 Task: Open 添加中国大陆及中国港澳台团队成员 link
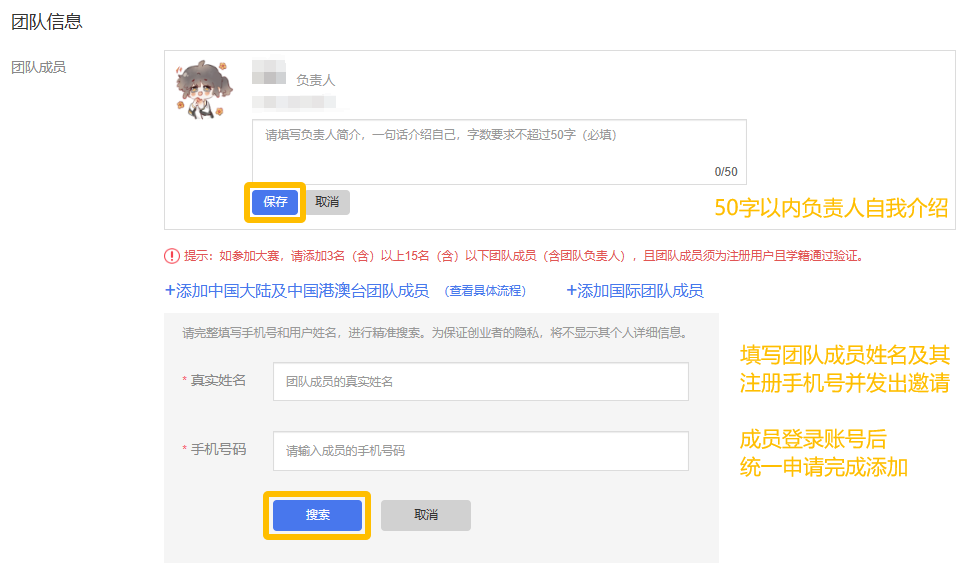click(x=296, y=291)
